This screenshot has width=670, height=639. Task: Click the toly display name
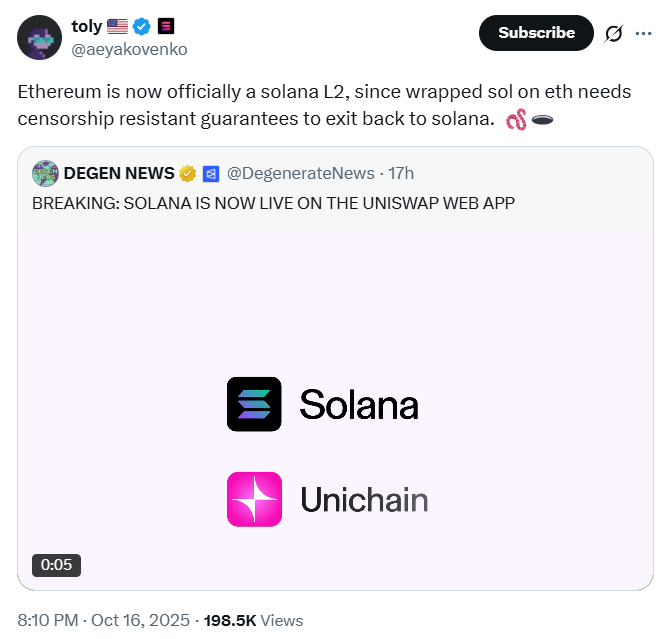tap(87, 27)
